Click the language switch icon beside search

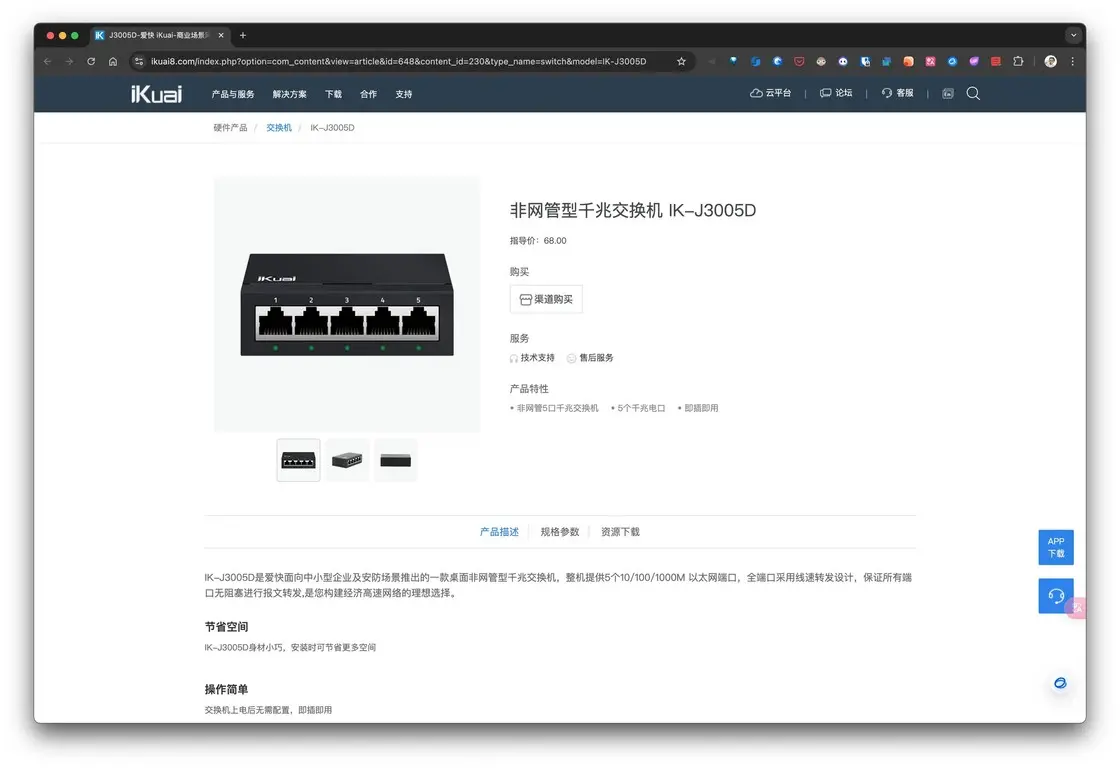pyautogui.click(x=948, y=94)
